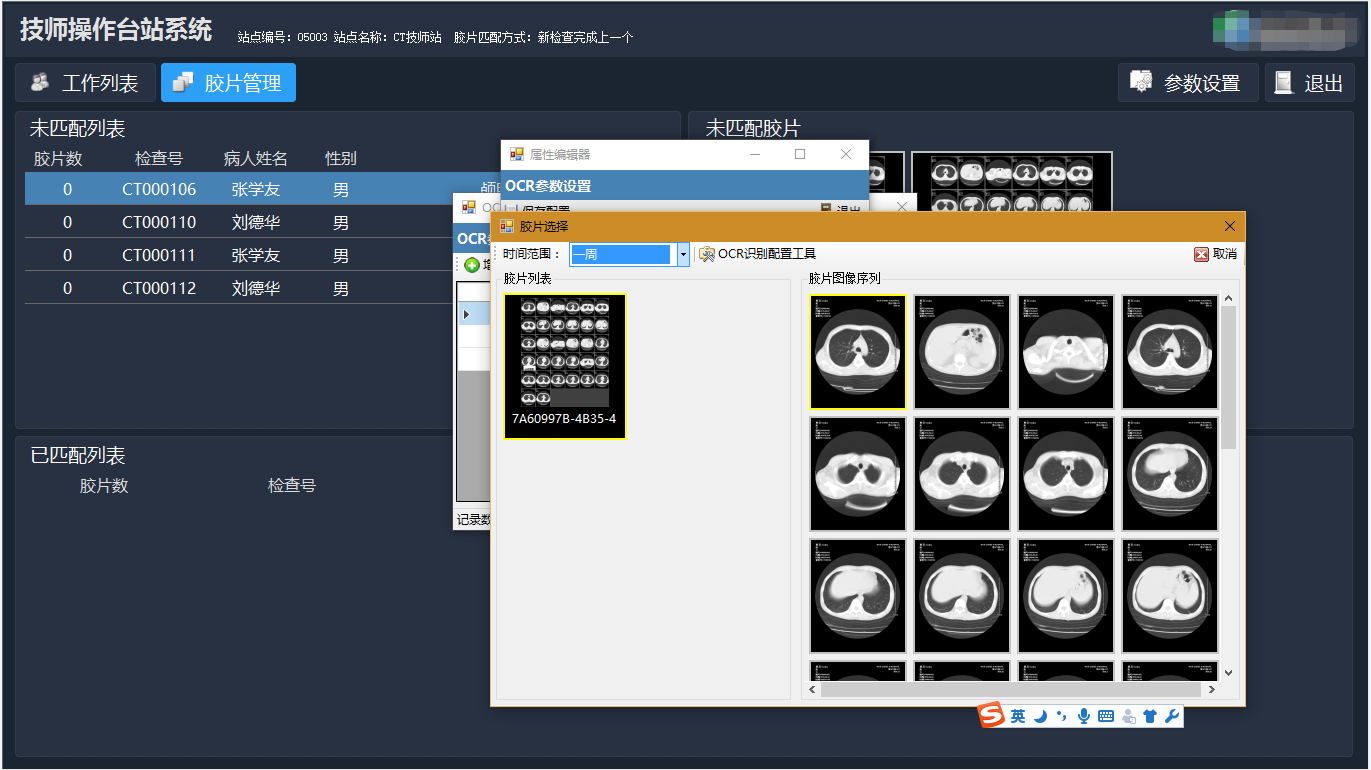This screenshot has height=770, width=1371.
Task: Click the green plus add icon in the OCR window
Action: point(472,265)
